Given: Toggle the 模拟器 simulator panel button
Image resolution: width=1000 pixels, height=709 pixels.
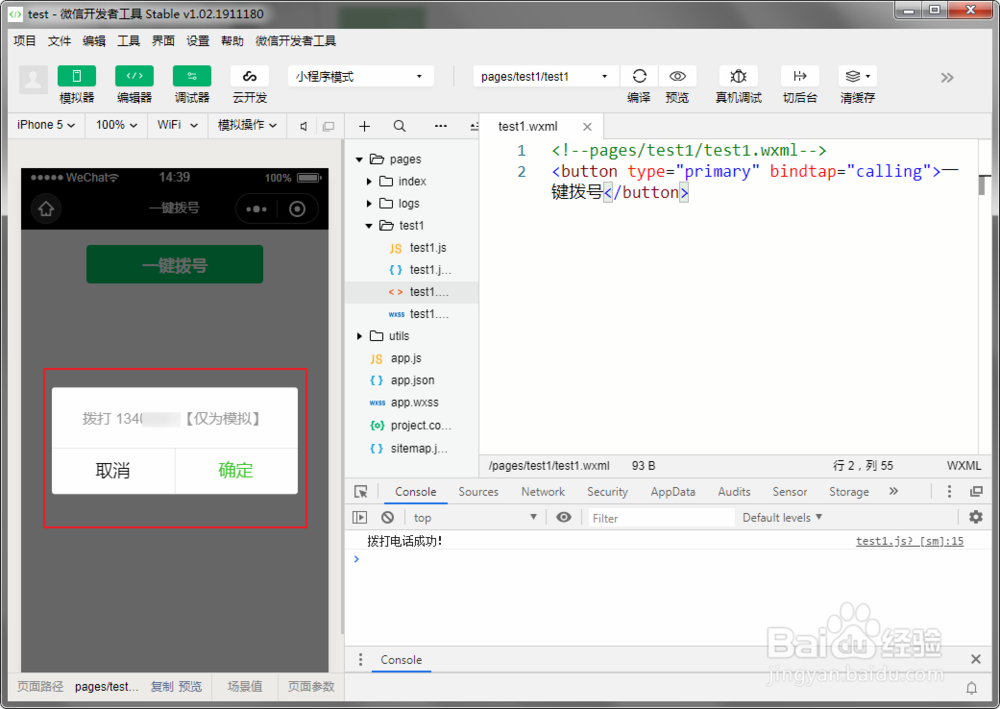Looking at the screenshot, I should 77,76.
